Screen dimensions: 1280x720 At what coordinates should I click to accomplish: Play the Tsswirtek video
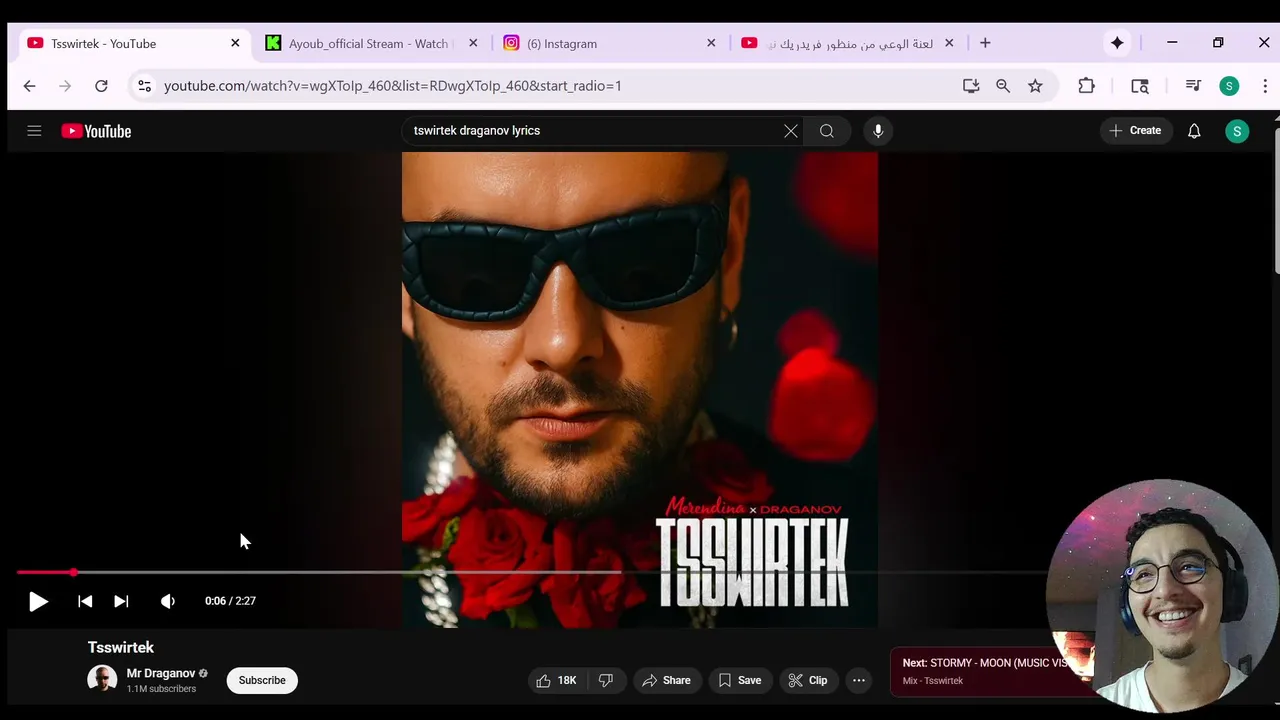[x=38, y=601]
